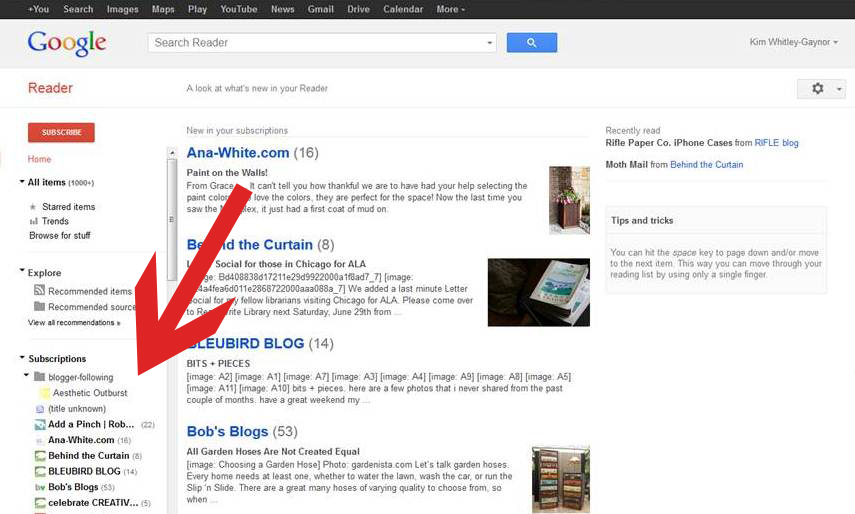Click the Google logo
This screenshot has height=514, width=855.
coord(67,44)
